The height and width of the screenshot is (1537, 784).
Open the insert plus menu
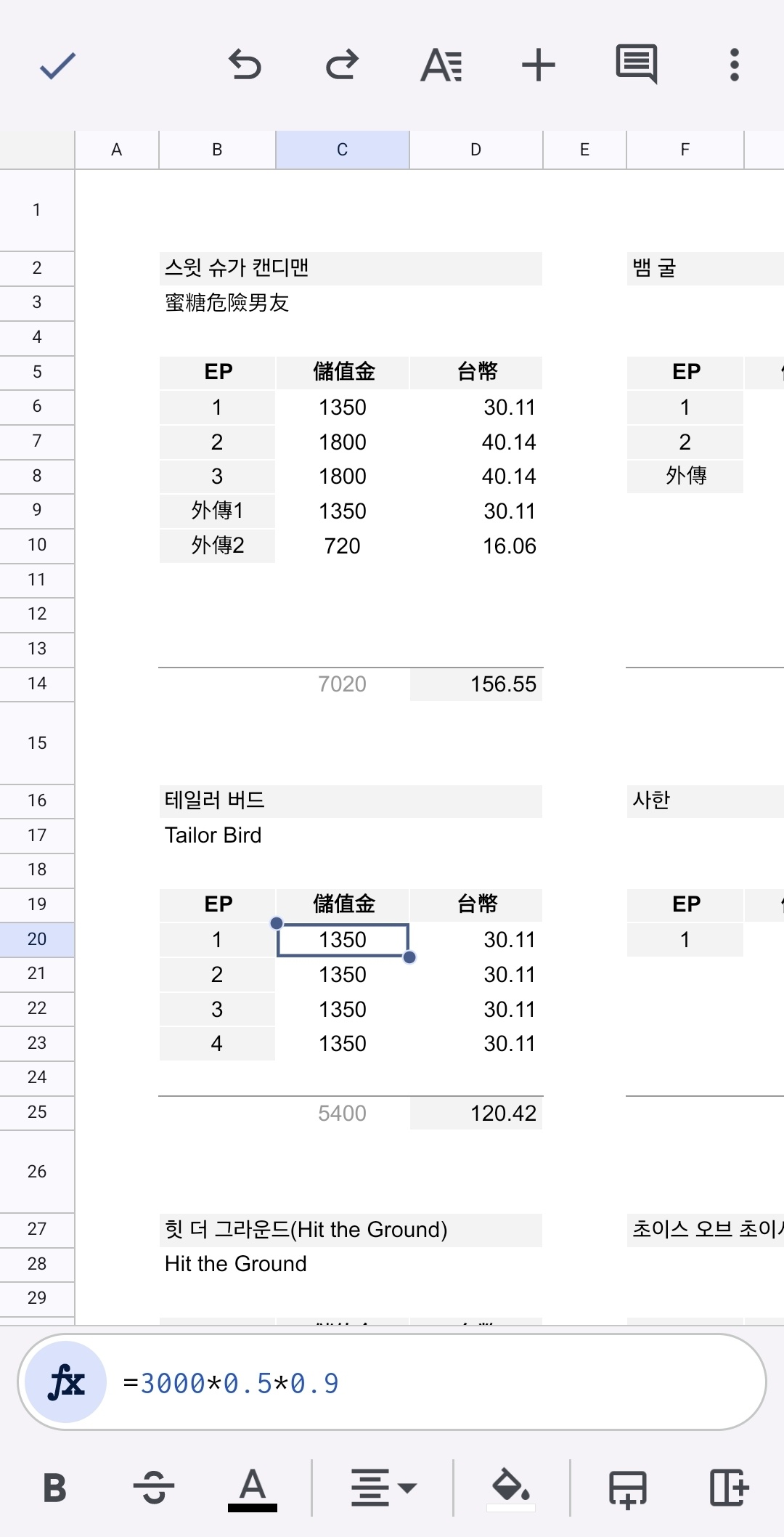click(x=539, y=65)
